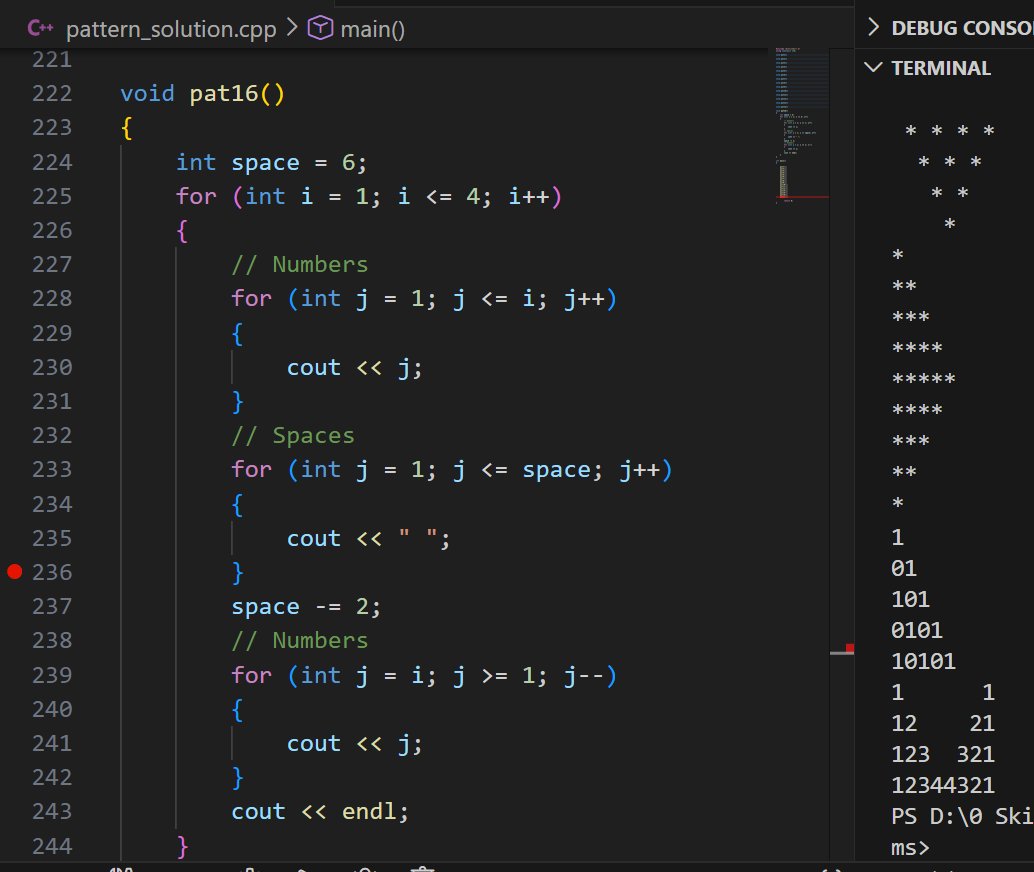Remove the breakpoint on line 236
The height and width of the screenshot is (872, 1034).
pyautogui.click(x=15, y=571)
